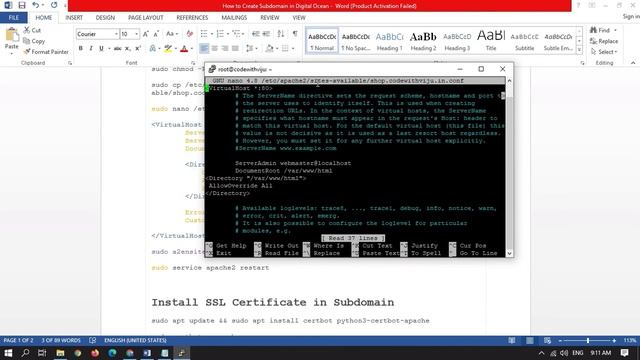The width and height of the screenshot is (640, 360).
Task: Apply the Title style
Action: [x=491, y=41]
